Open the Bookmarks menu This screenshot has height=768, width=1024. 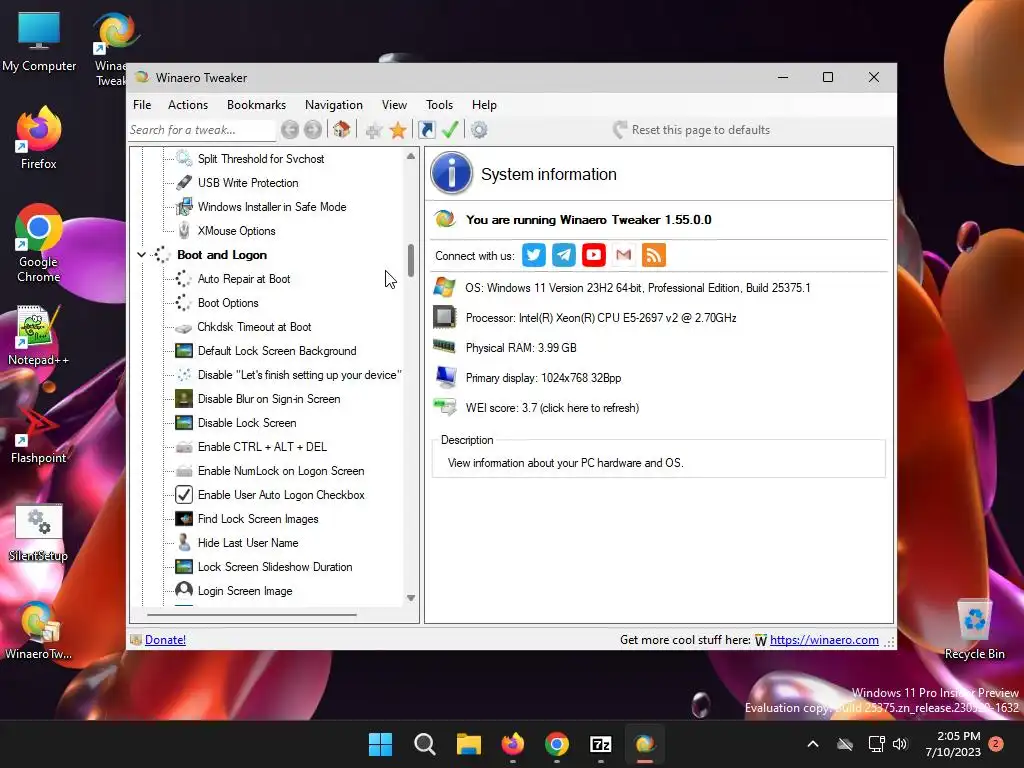[256, 104]
